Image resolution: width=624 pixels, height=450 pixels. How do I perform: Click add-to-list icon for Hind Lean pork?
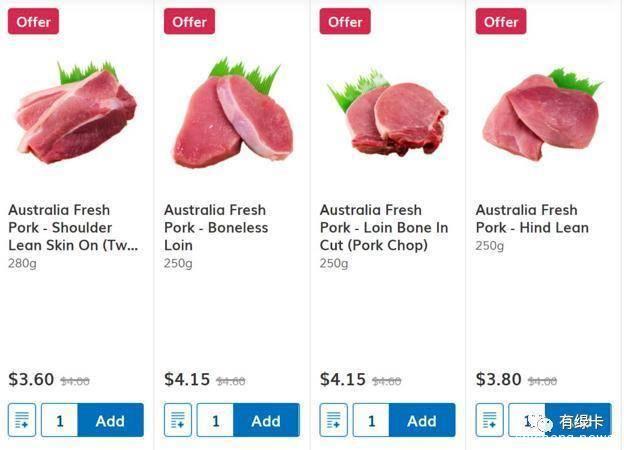pos(490,421)
